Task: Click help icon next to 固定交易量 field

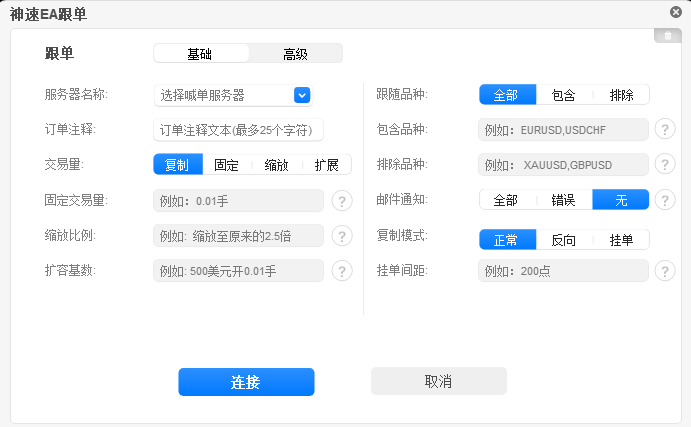Action: (x=342, y=201)
